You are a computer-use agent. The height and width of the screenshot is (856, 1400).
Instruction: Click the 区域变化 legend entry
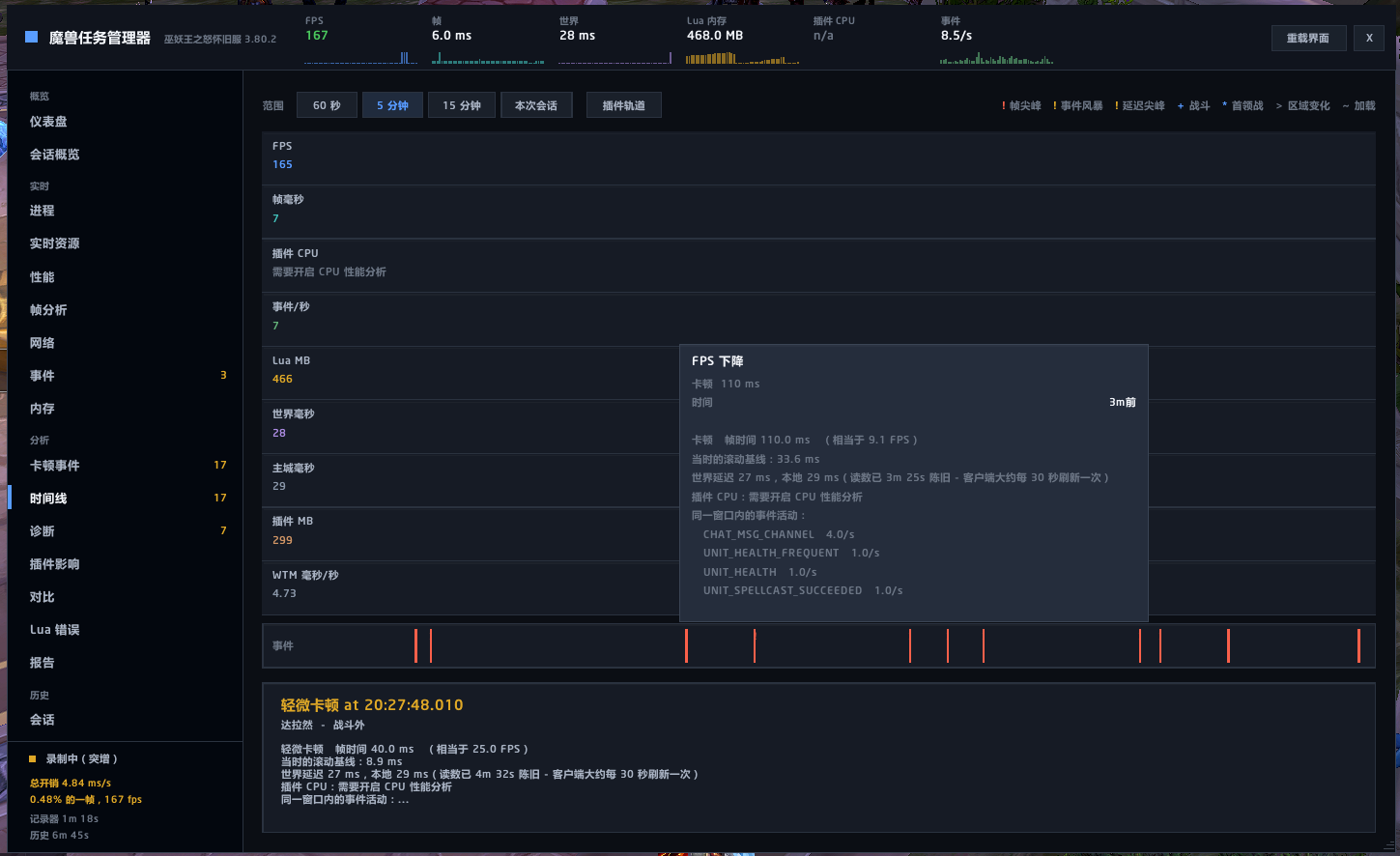1302,106
